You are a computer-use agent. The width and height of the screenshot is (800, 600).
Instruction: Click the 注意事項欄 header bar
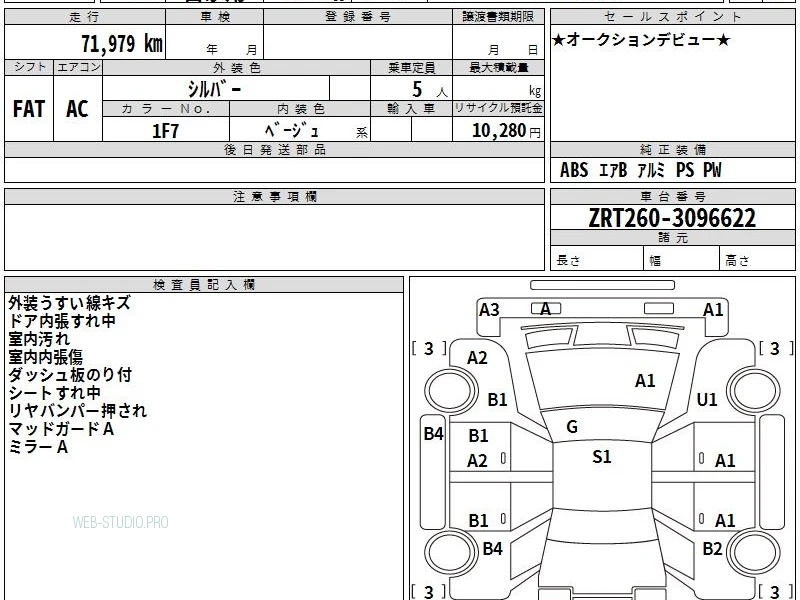click(274, 196)
